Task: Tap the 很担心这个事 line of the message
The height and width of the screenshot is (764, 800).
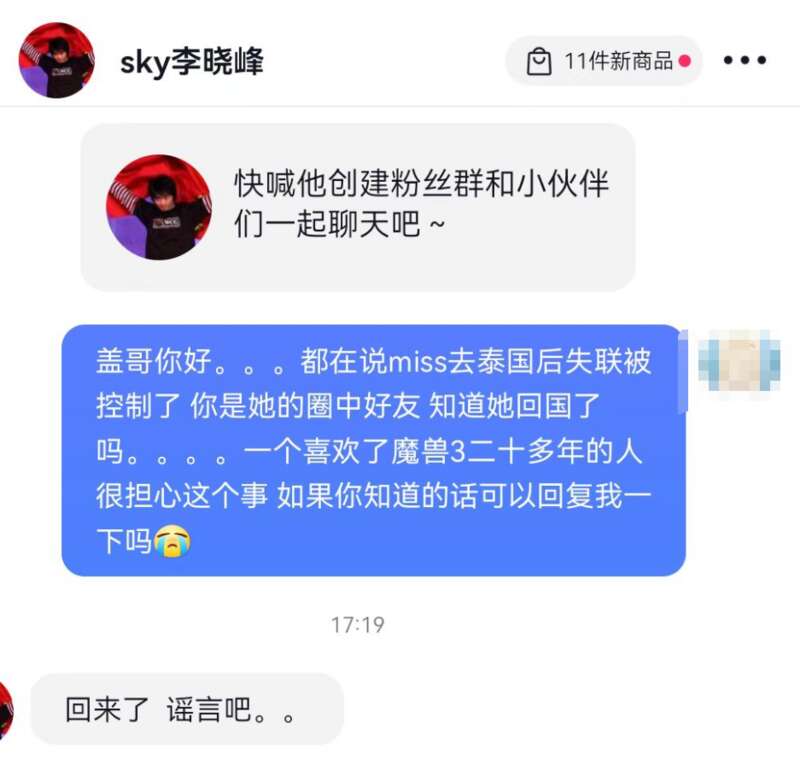Action: 373,496
